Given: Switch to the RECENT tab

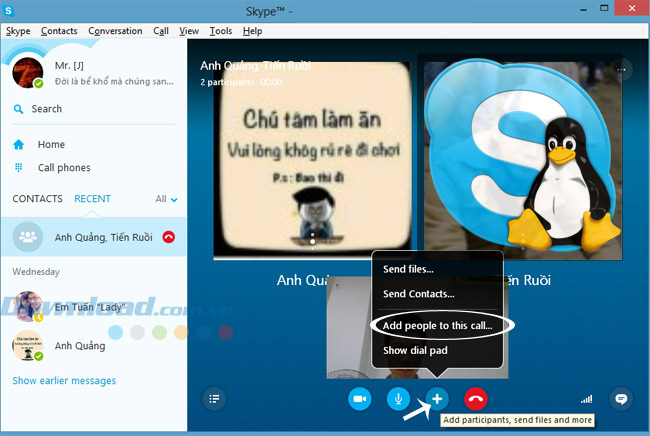Looking at the screenshot, I should [92, 199].
